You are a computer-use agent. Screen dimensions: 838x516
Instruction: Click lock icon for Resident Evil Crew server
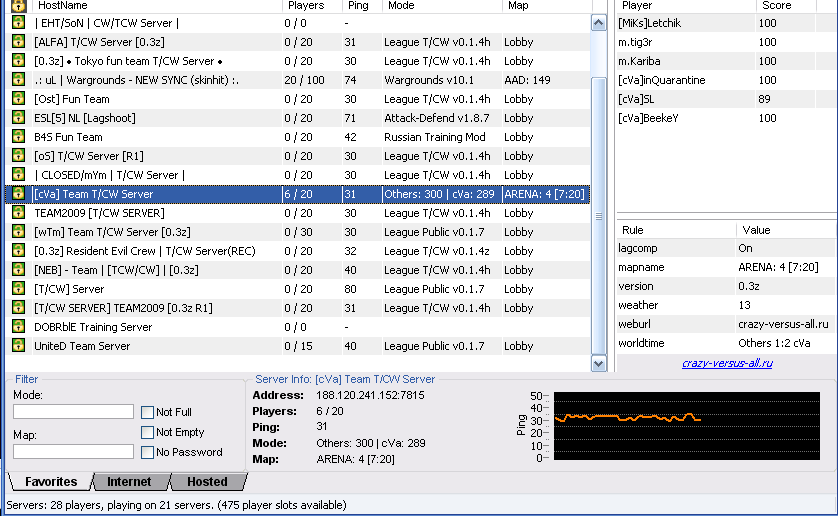click(19, 250)
